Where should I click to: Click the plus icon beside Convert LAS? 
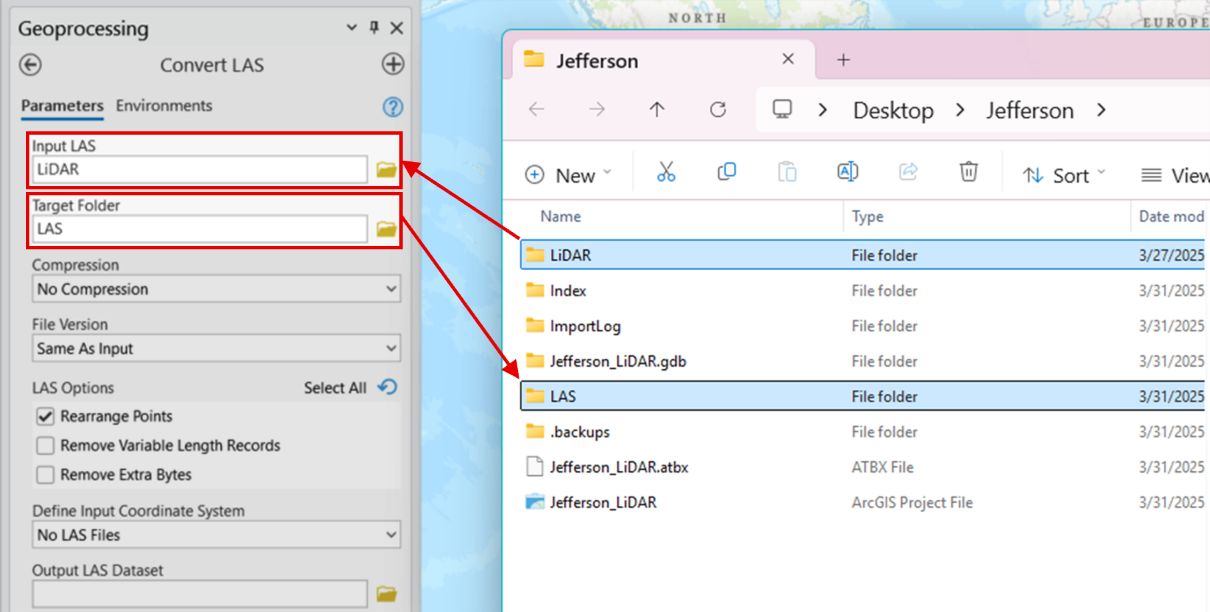(x=392, y=64)
